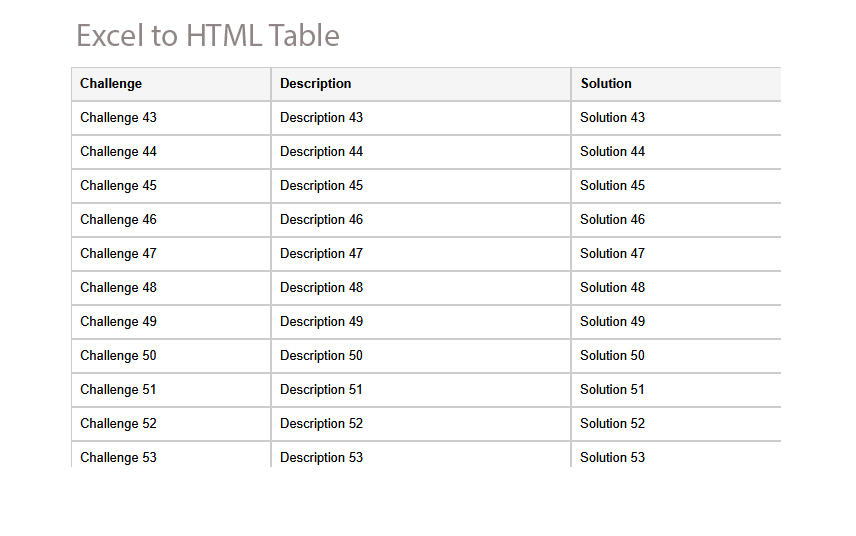Select the Challenge 52 cell

(171, 424)
